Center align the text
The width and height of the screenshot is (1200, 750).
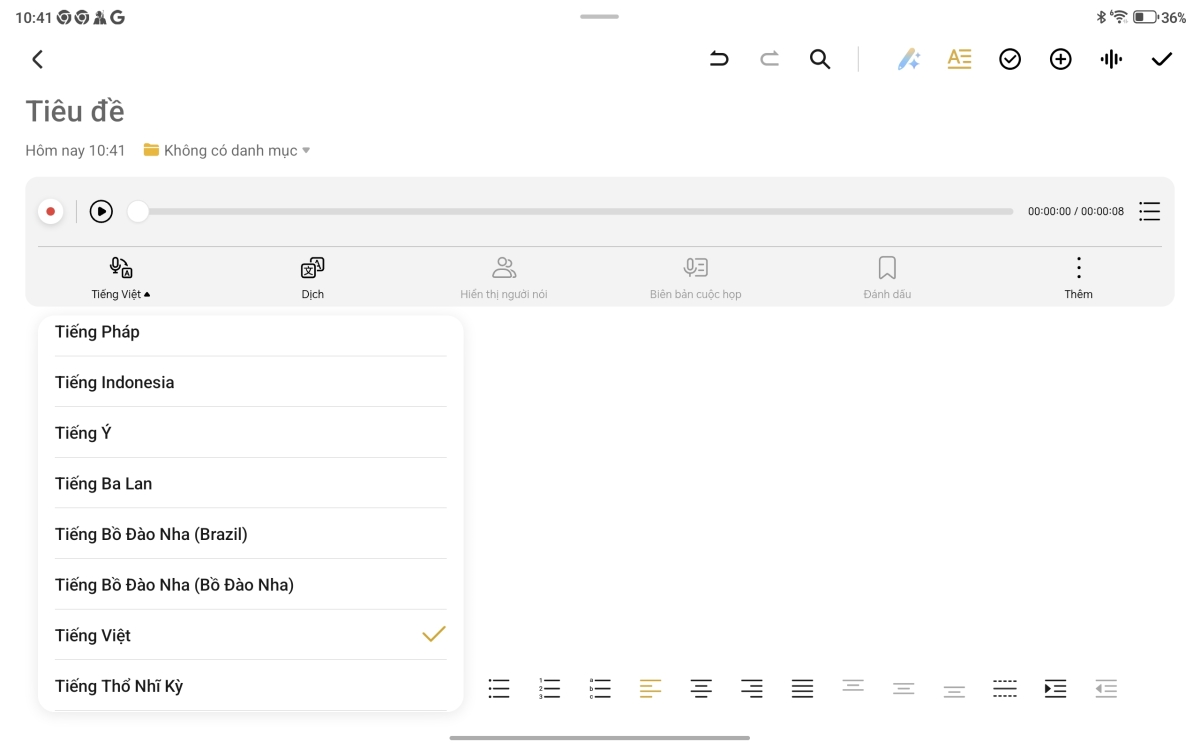701,689
